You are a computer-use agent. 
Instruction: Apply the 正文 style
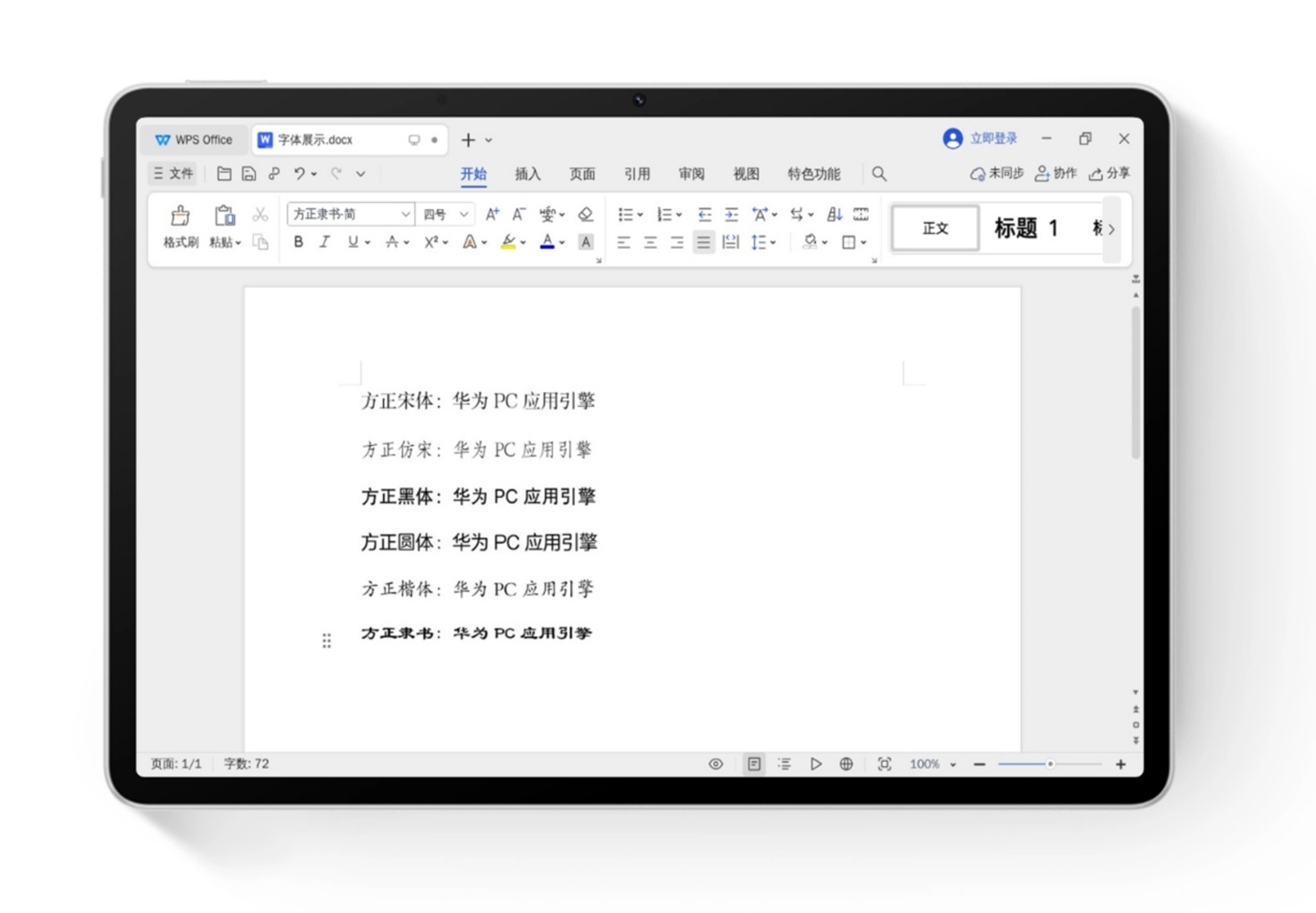935,228
